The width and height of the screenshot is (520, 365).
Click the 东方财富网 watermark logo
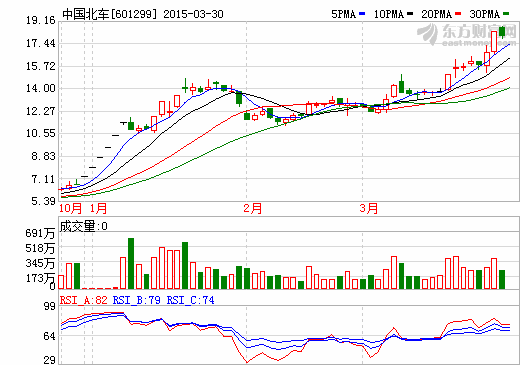tap(467, 34)
